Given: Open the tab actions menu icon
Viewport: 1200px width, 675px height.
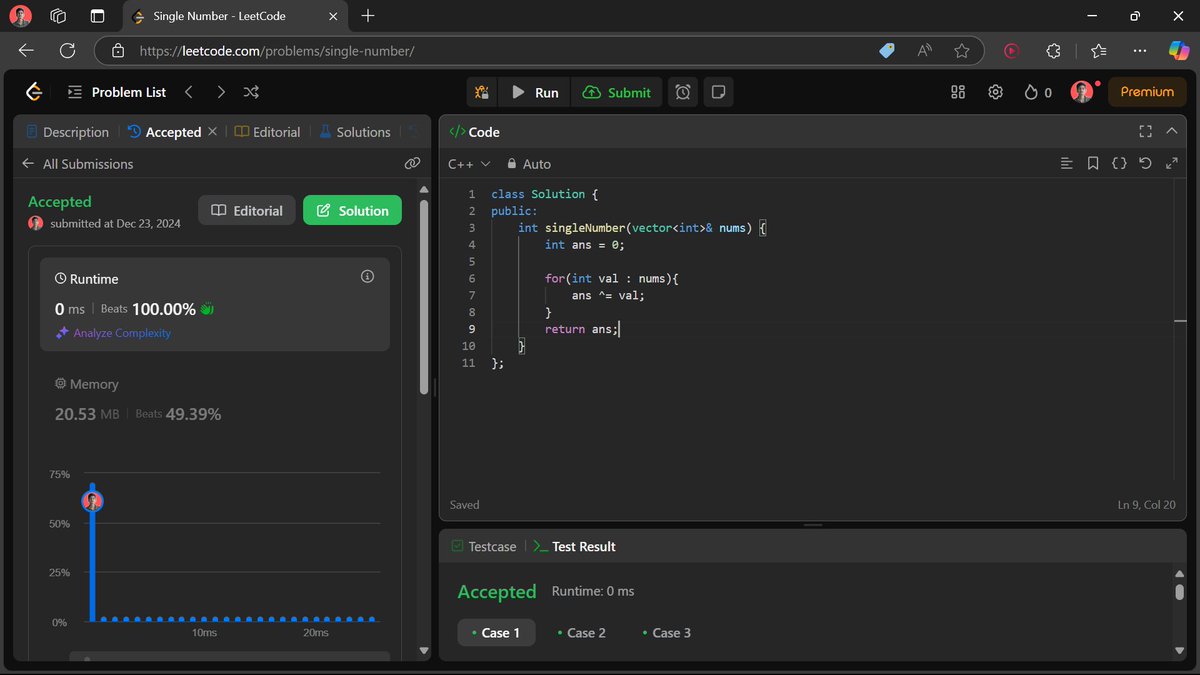Looking at the screenshot, I should click(x=97, y=16).
